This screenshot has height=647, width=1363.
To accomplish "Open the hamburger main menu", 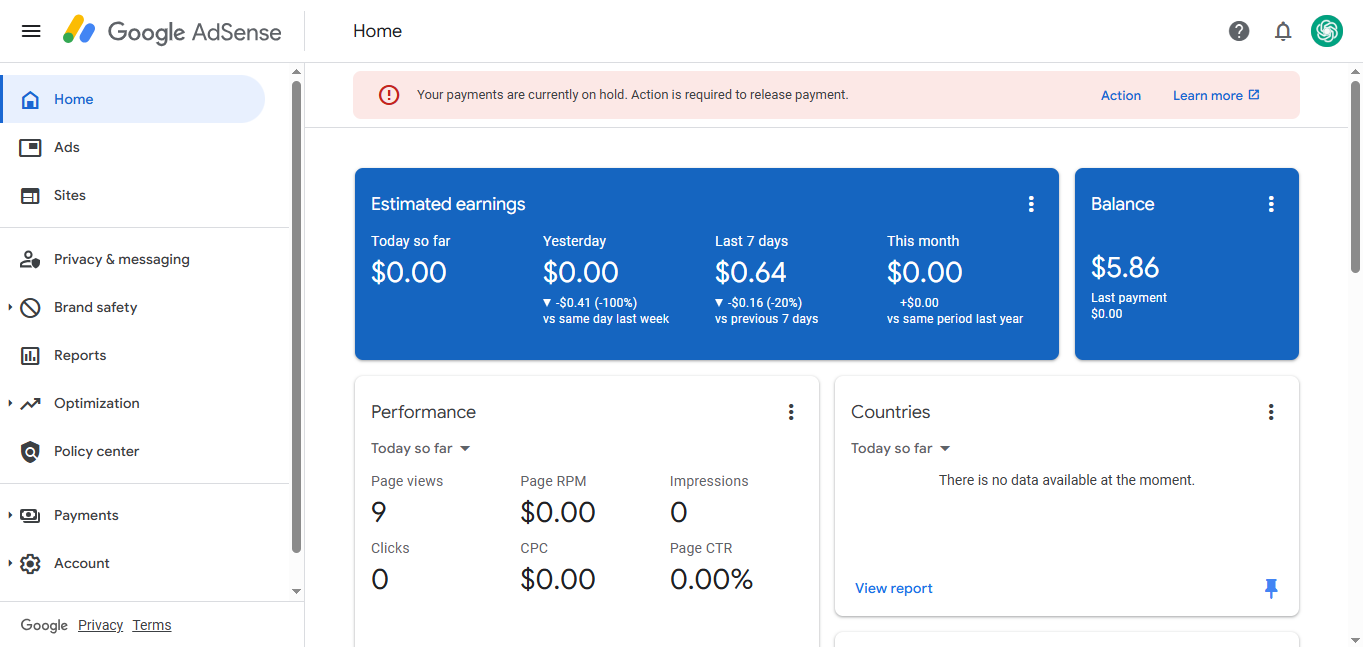I will pos(31,31).
